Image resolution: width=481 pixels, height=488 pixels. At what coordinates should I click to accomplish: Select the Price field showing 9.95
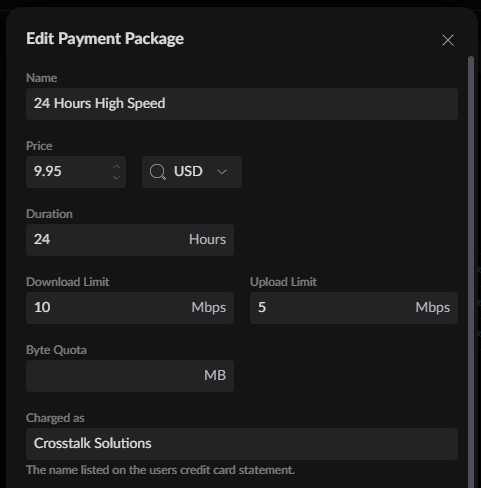point(76,172)
